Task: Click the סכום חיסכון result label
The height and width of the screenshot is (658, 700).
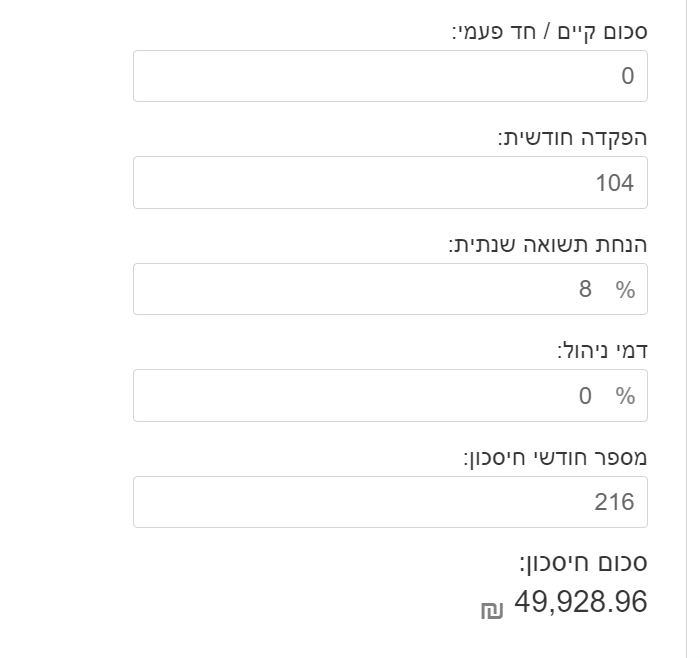Action: 583,563
